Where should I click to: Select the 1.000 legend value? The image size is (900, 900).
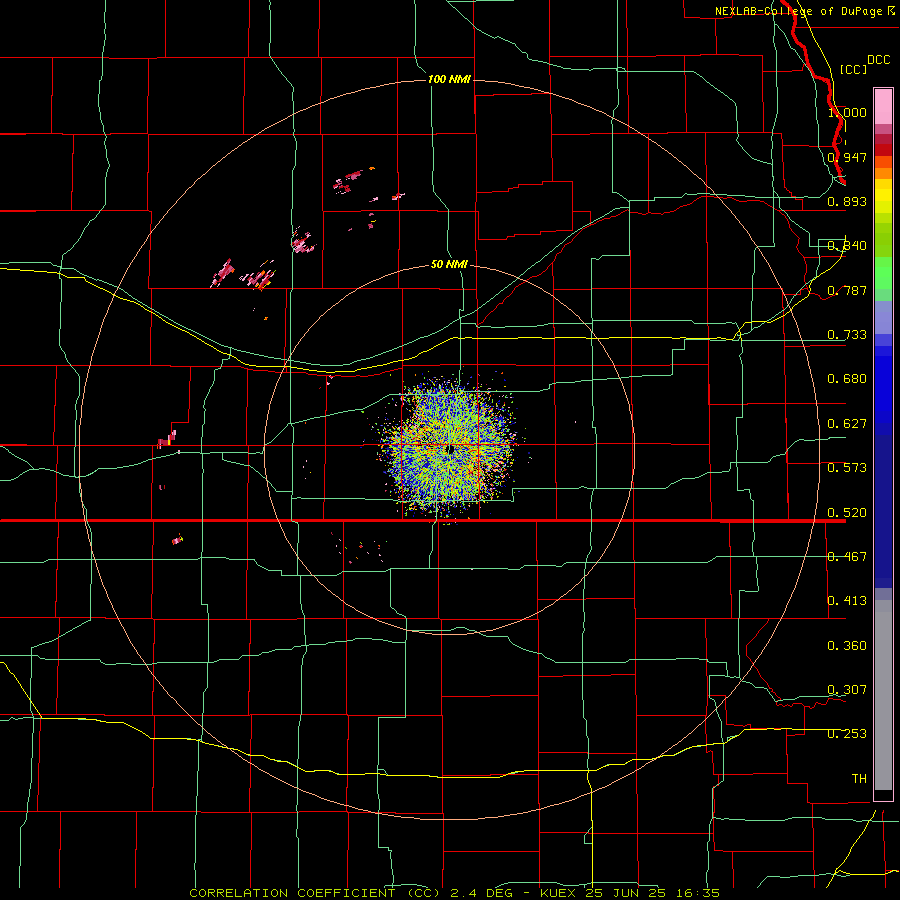[x=847, y=112]
